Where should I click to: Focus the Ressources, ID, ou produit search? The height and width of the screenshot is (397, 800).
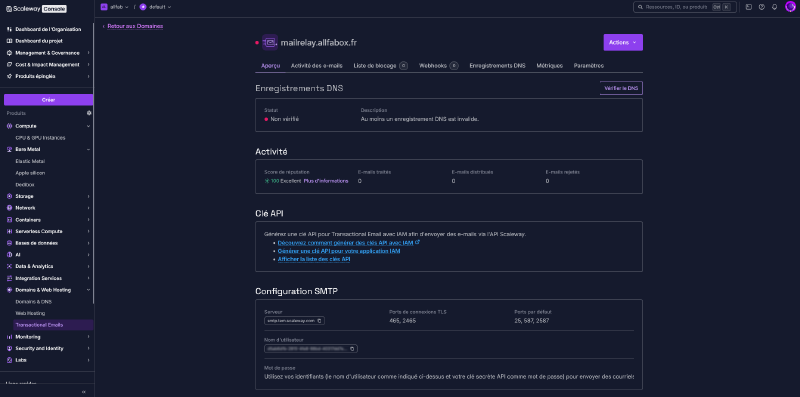tap(685, 7)
